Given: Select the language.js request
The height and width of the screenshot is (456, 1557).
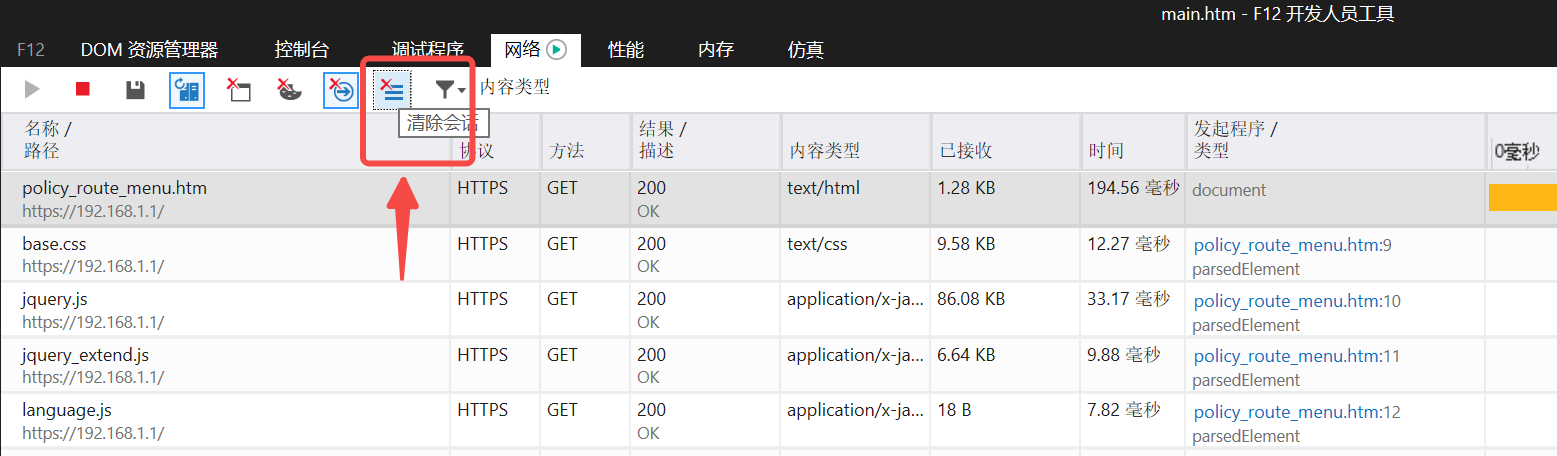Looking at the screenshot, I should click(778, 421).
